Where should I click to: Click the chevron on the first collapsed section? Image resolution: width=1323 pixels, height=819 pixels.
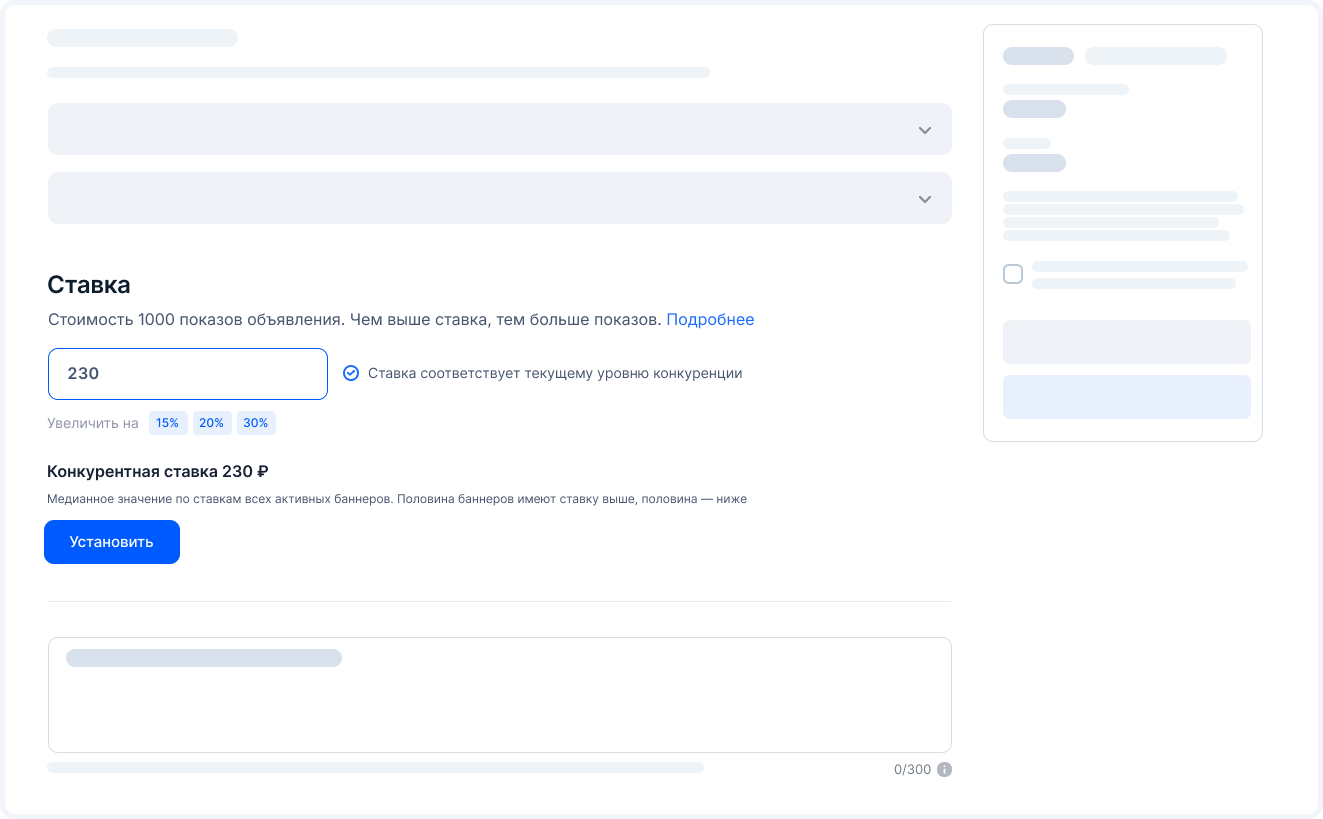click(923, 129)
